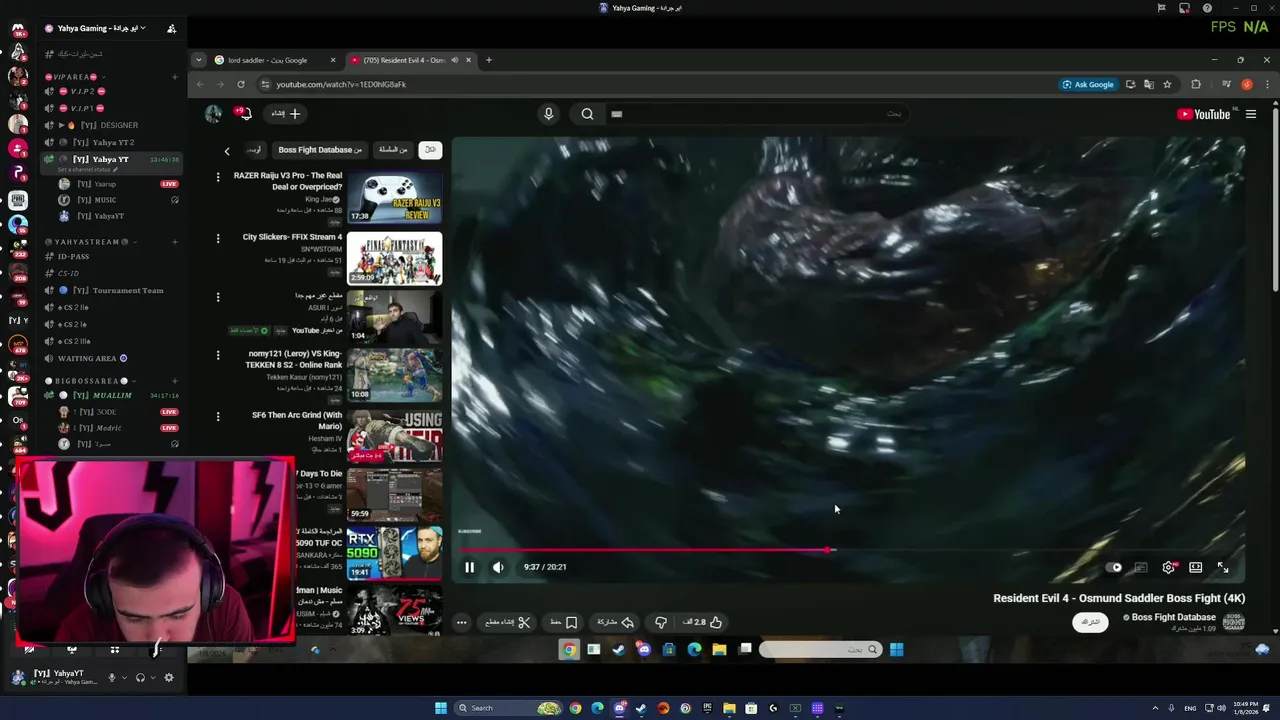The image size is (1280, 720).
Task: Open nomy121 (Leroy) VS King video
Action: coord(394,375)
